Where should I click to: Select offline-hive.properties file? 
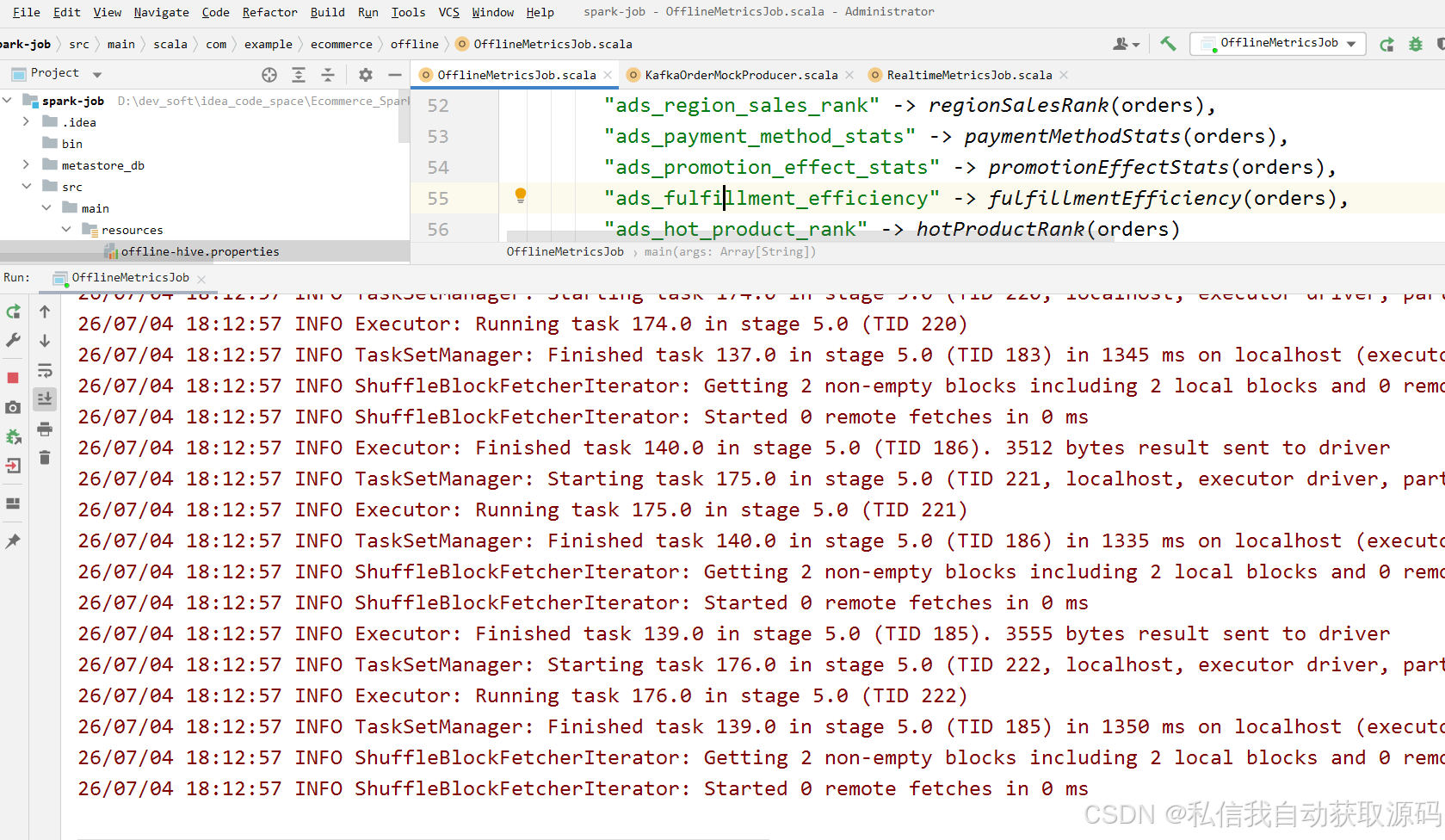coord(200,251)
